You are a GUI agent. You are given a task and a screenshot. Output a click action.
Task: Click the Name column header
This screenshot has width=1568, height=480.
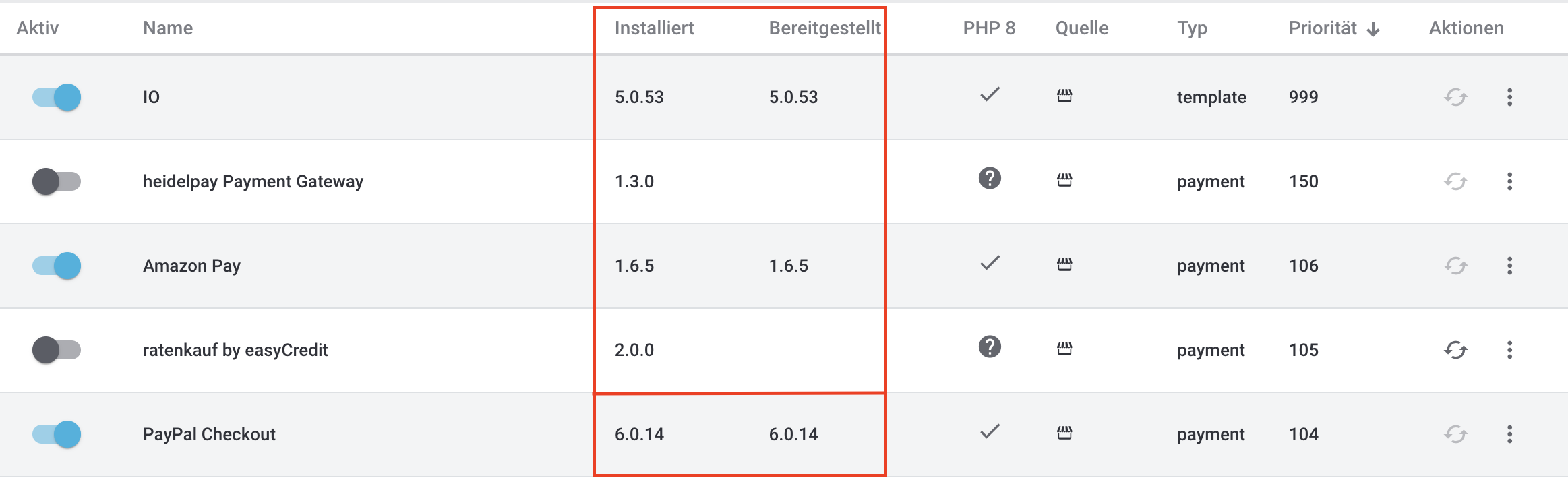[168, 28]
